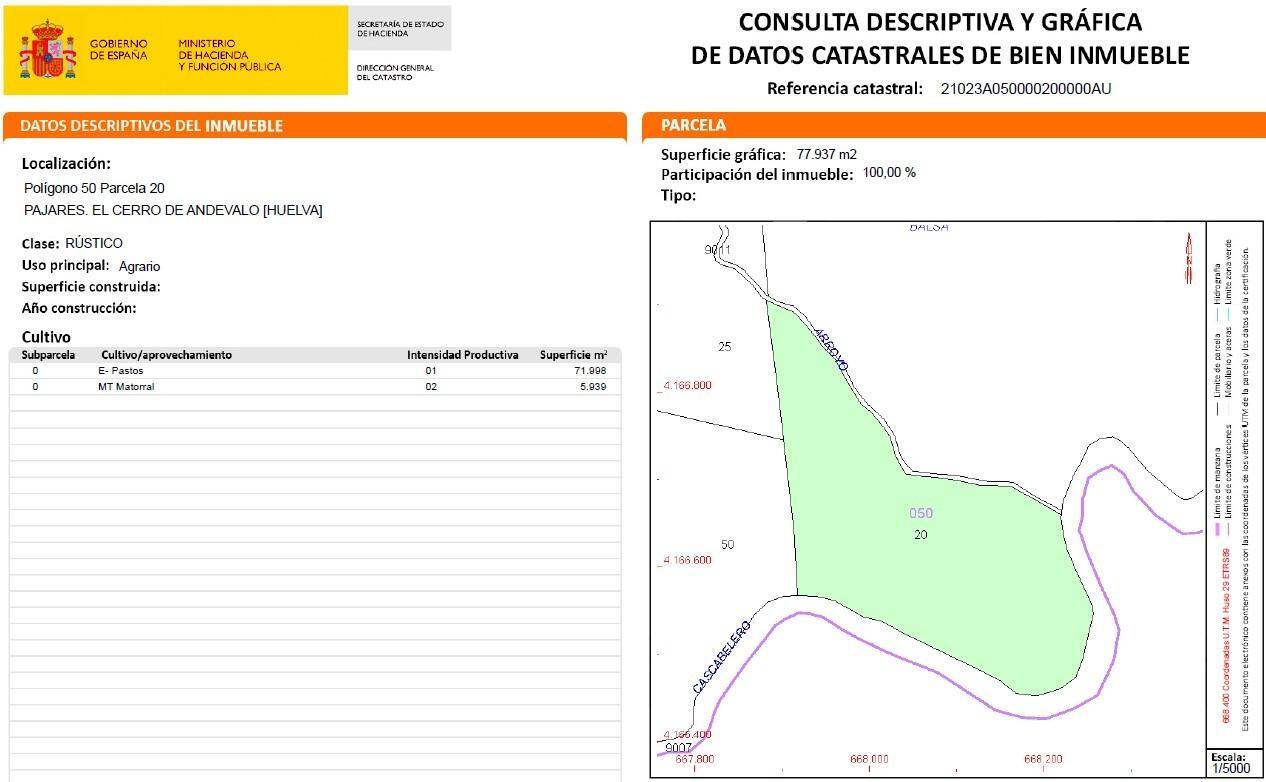Click 'DIRECCIÓN GENERAL DEL CATASTRO' label

click(x=395, y=72)
